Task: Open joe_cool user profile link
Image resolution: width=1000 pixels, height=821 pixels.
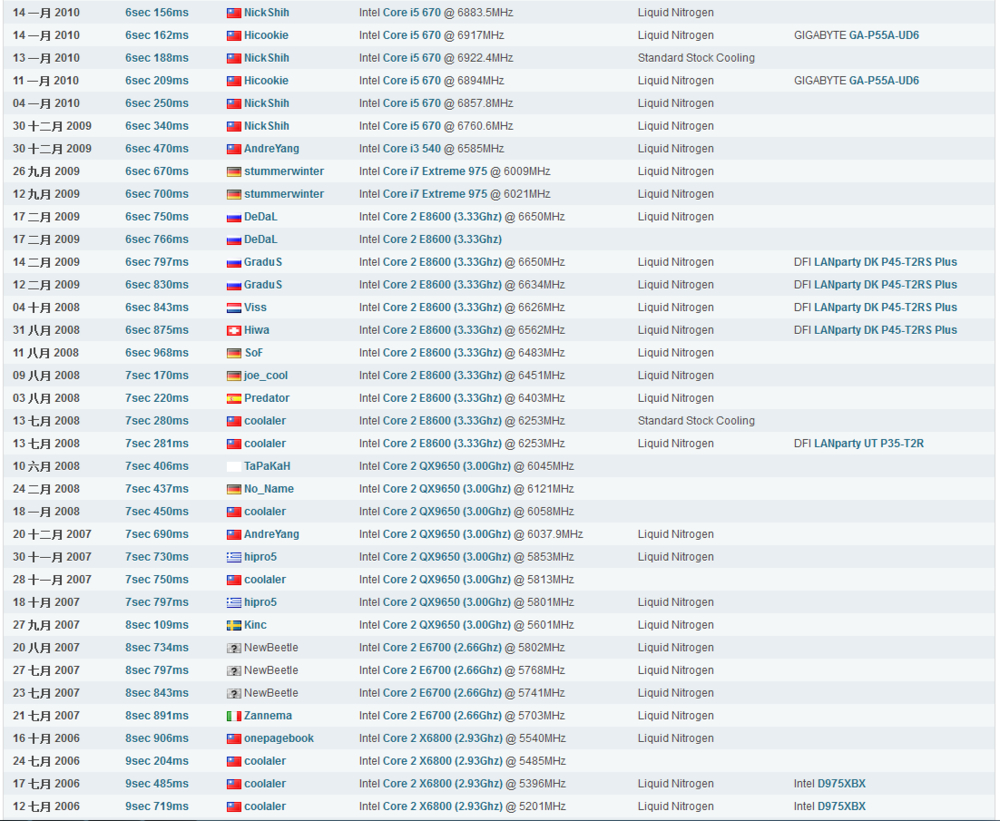Action: 266,376
